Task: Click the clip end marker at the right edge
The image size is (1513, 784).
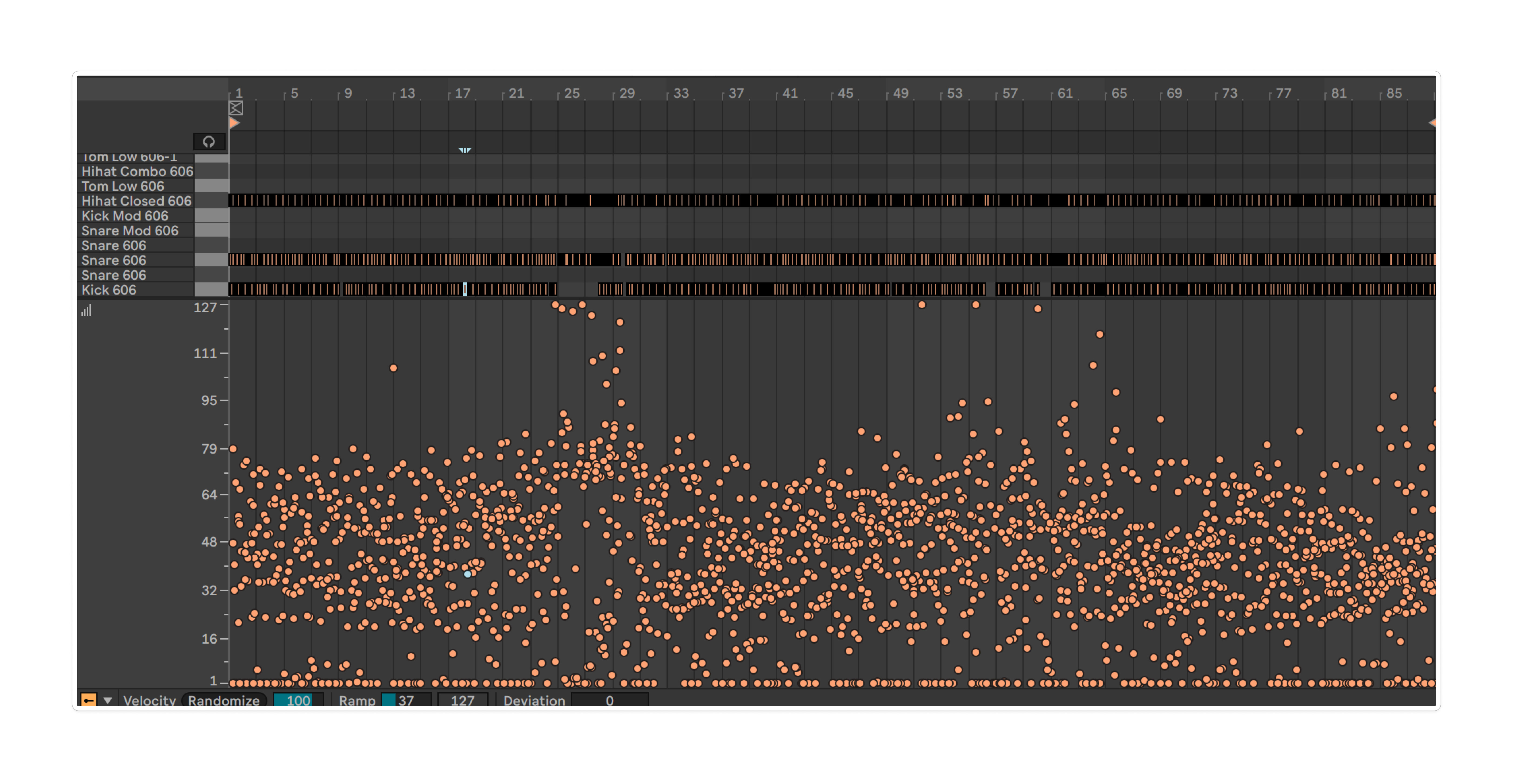Action: (x=1433, y=123)
